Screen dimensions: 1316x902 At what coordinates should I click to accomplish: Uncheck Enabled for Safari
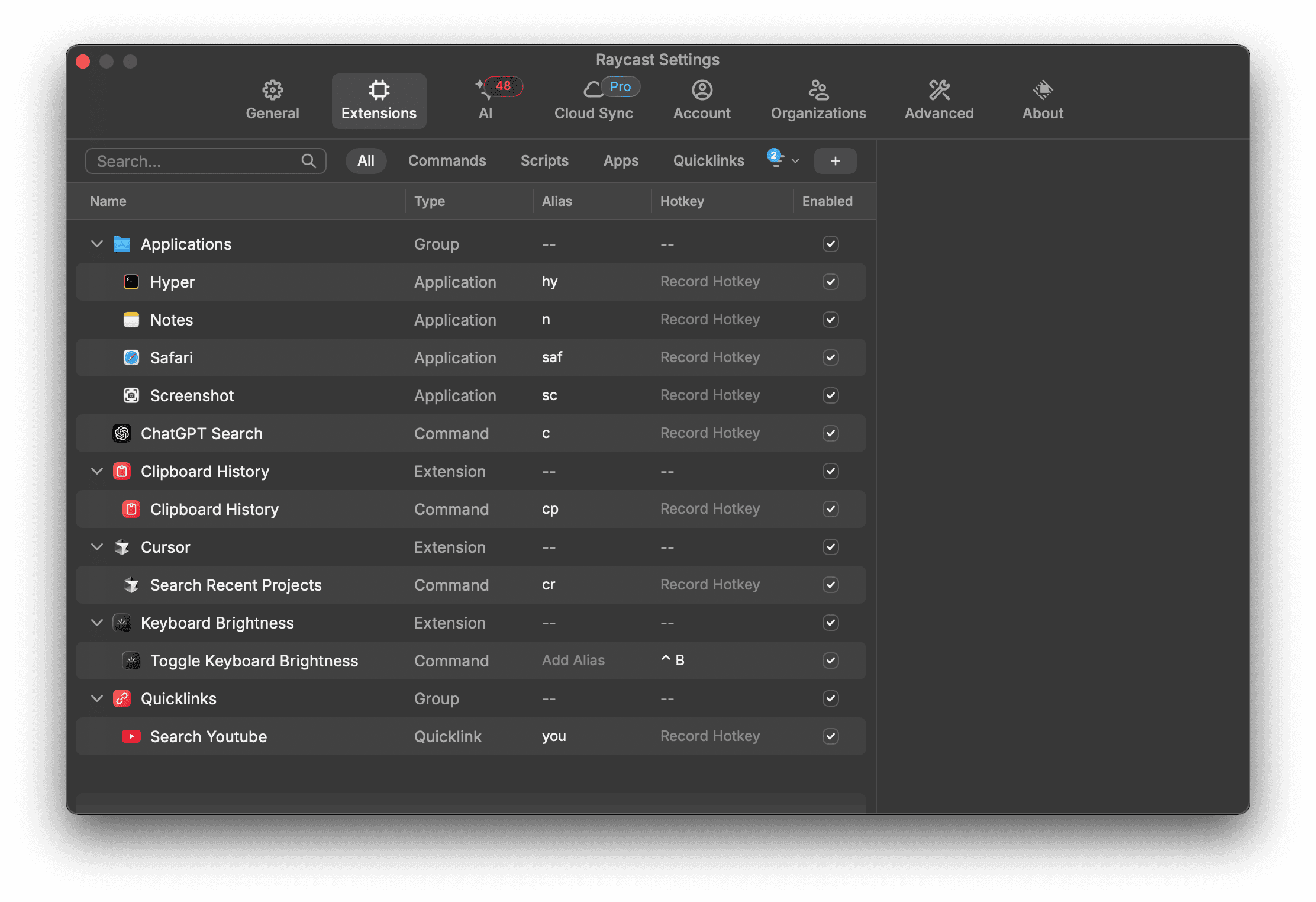coord(830,357)
